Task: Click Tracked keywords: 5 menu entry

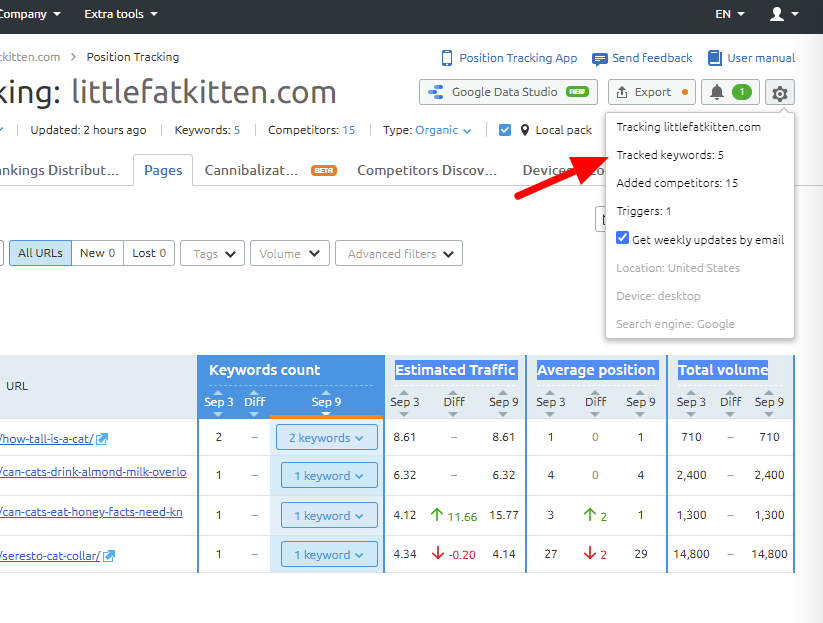Action: pyautogui.click(x=670, y=155)
